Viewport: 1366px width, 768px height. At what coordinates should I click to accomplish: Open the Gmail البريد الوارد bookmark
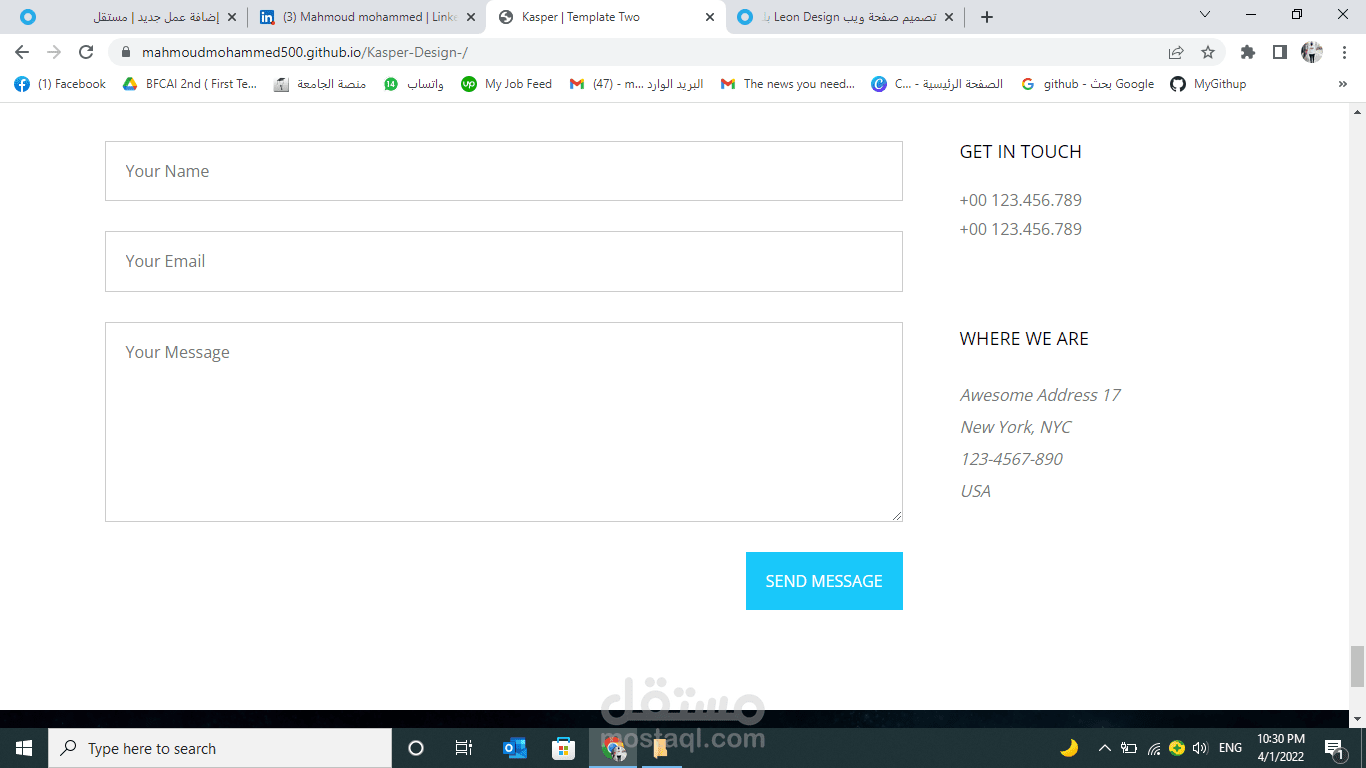[637, 84]
